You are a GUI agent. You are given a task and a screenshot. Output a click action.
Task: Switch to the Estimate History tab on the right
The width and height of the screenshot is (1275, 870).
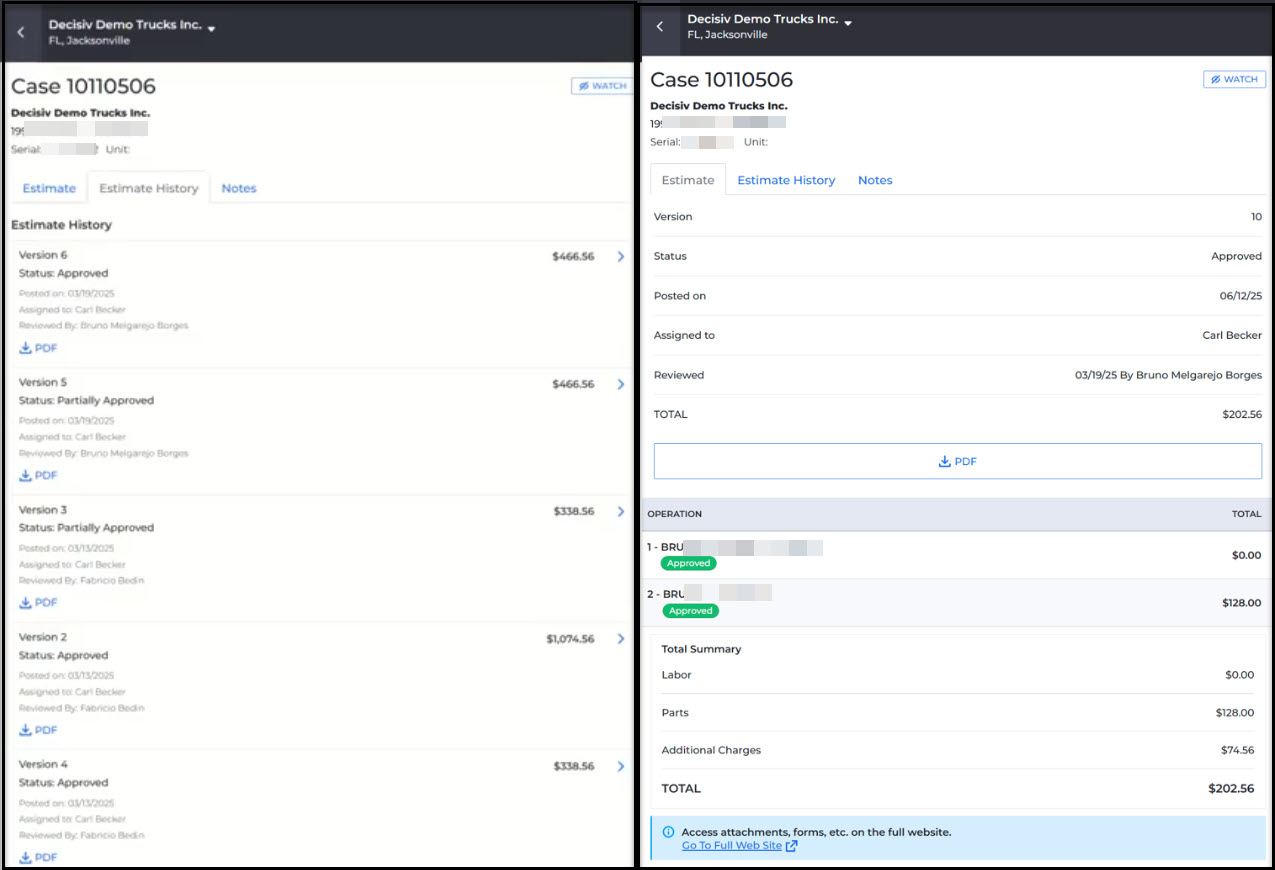pyautogui.click(x=786, y=180)
